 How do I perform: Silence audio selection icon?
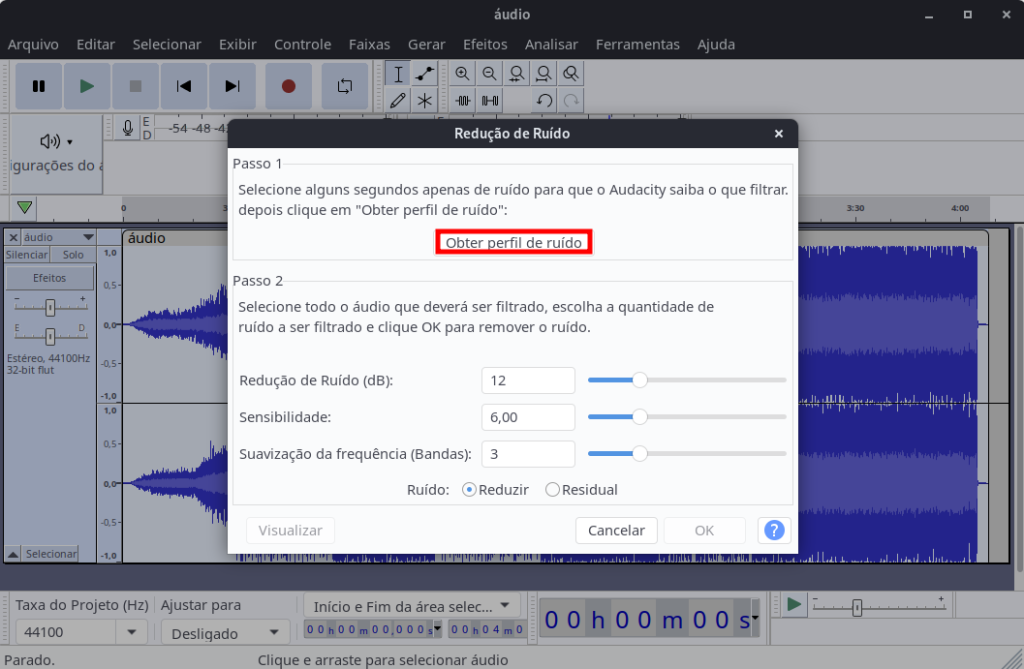click(489, 101)
